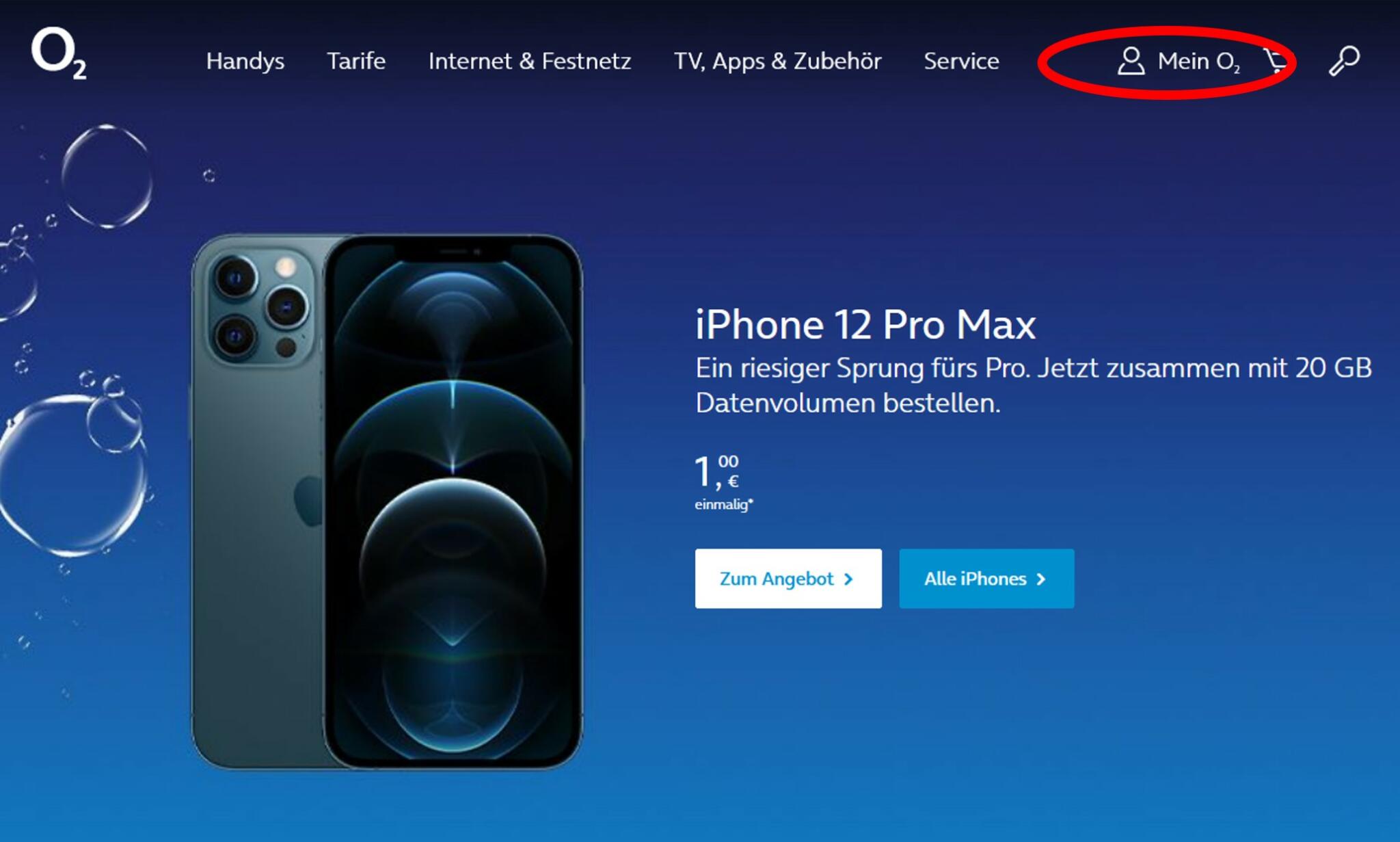
Task: Open the search magnifier icon
Action: tap(1344, 61)
